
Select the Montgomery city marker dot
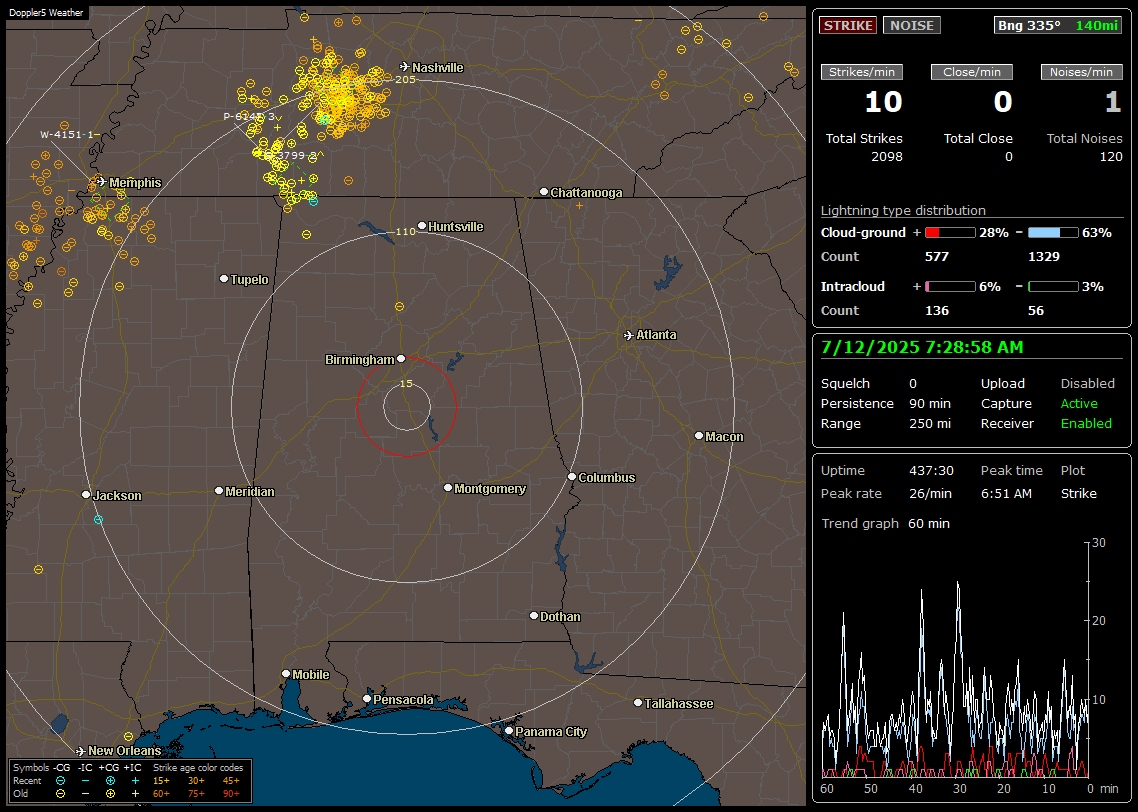click(448, 488)
